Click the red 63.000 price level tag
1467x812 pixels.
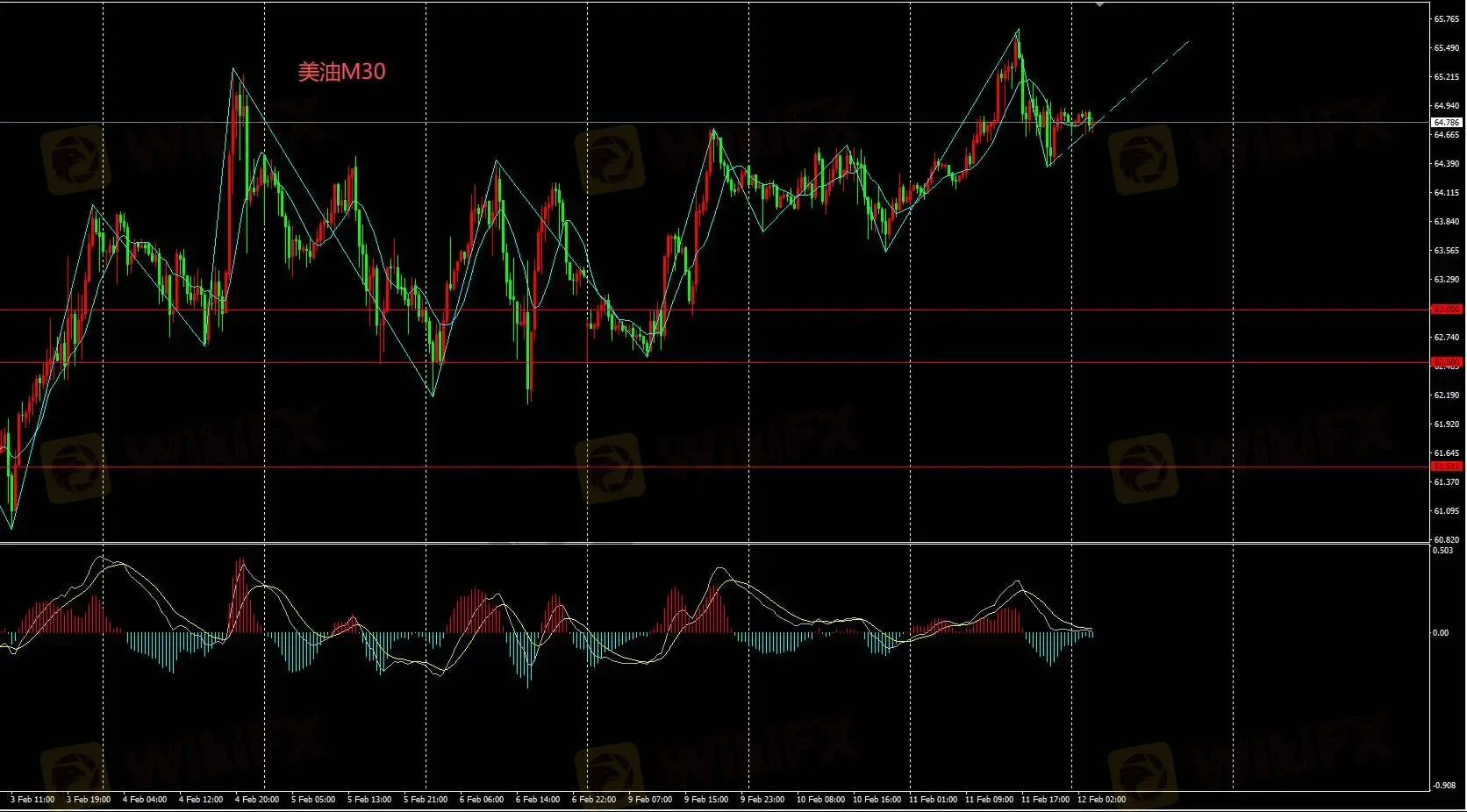pyautogui.click(x=1446, y=310)
